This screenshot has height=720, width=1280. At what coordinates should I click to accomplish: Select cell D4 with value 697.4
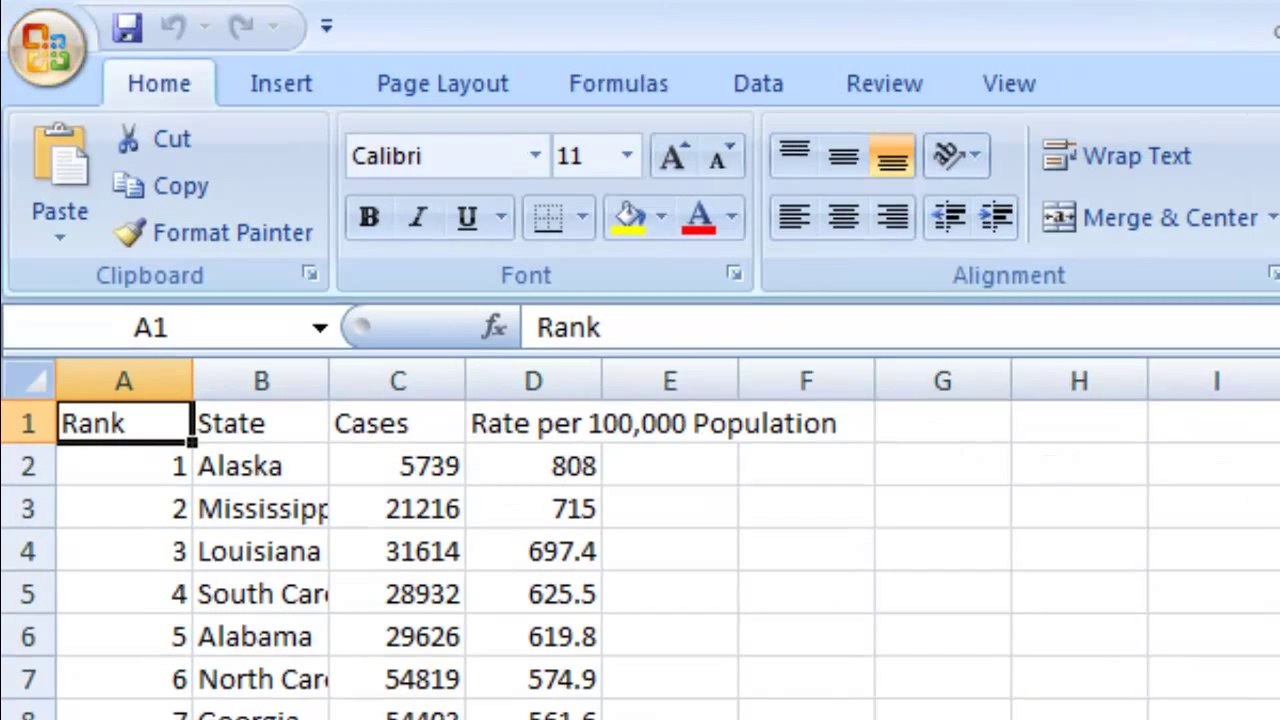533,551
